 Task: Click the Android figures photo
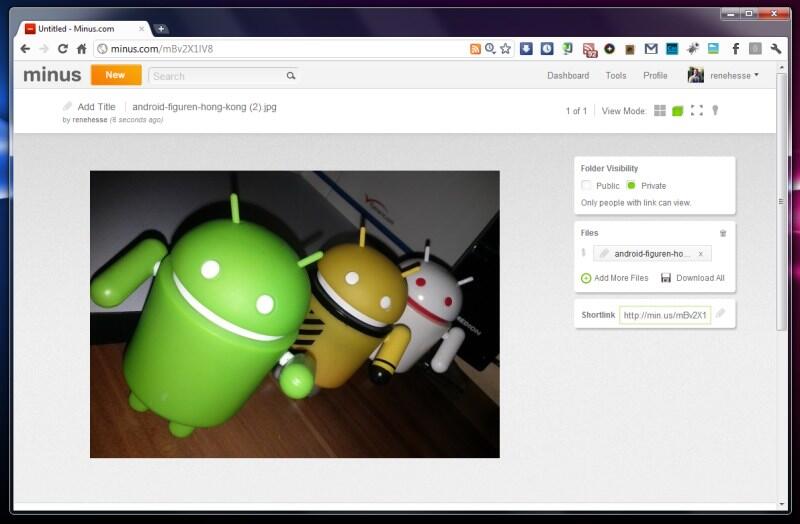pos(295,314)
